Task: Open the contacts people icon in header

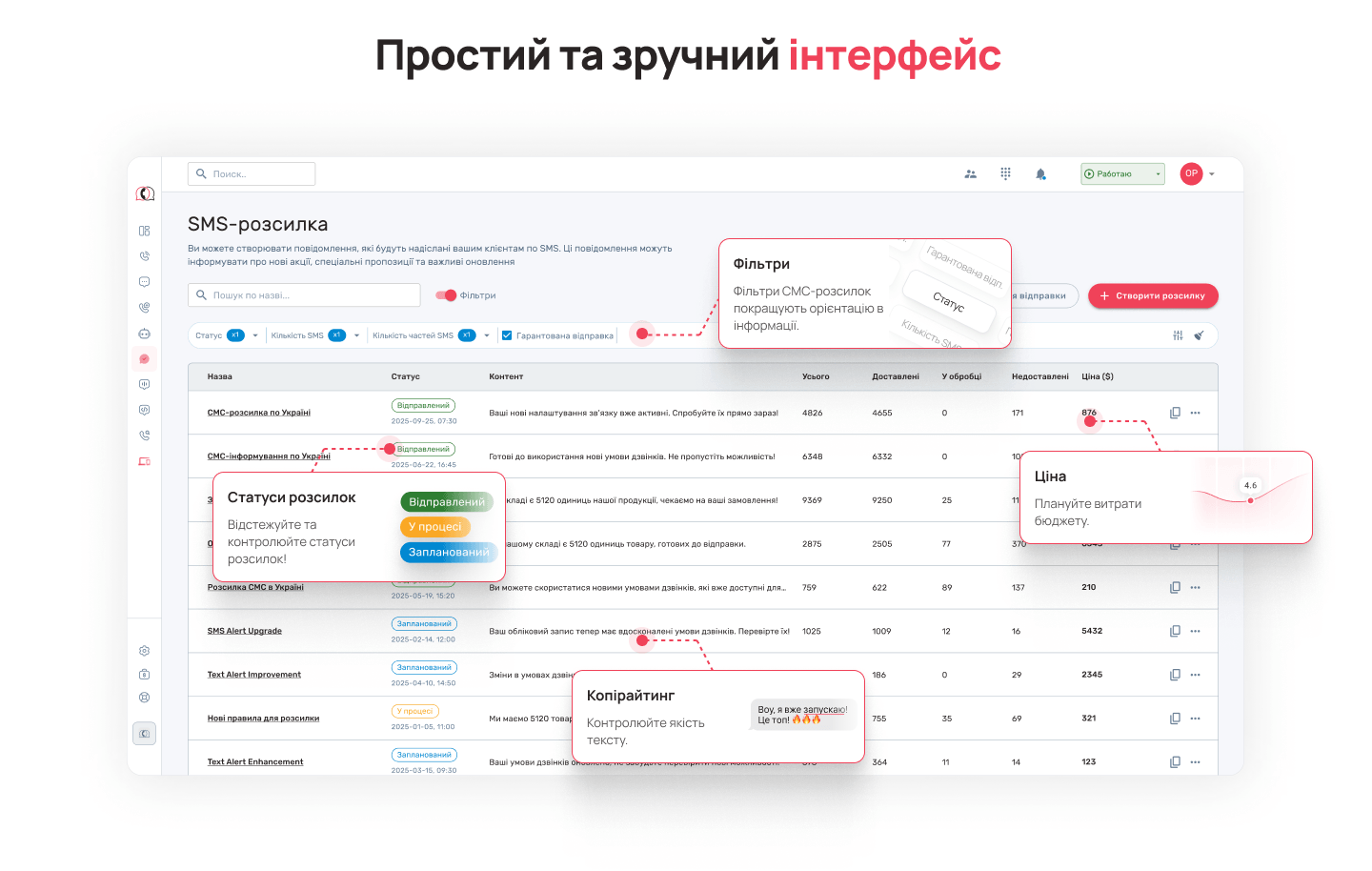Action: 970,174
